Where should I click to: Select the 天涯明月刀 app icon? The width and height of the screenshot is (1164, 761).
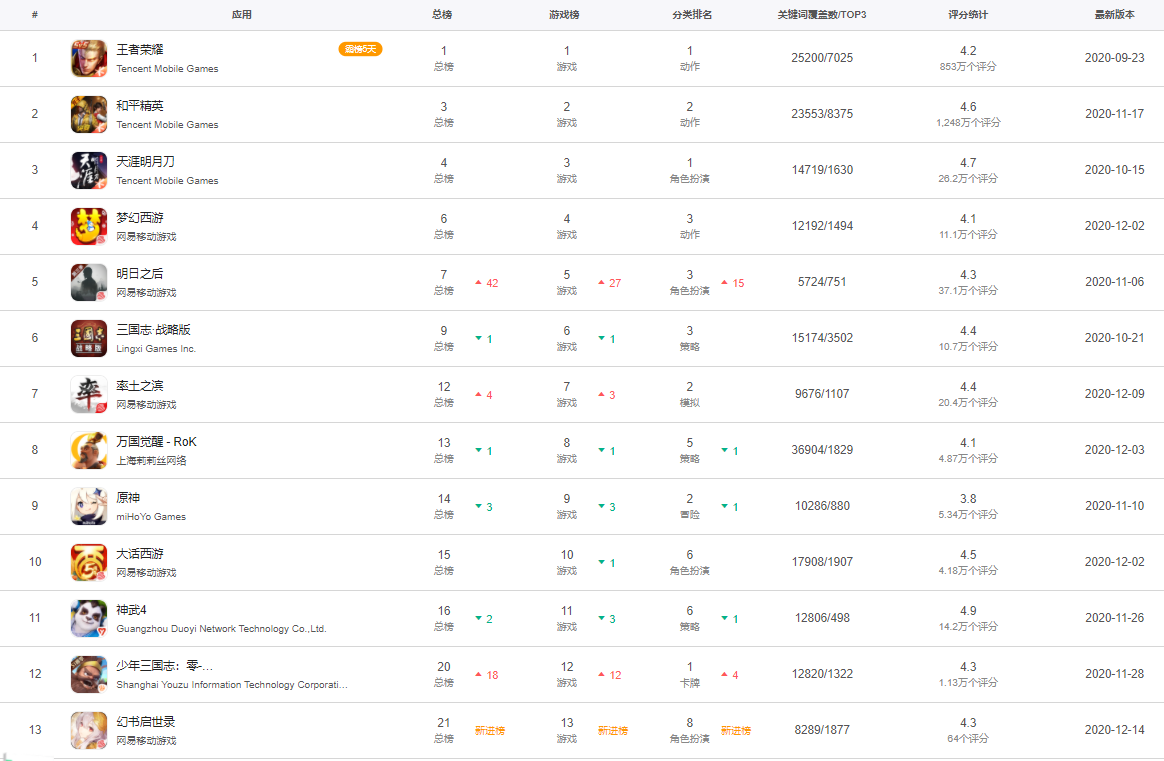pos(89,170)
